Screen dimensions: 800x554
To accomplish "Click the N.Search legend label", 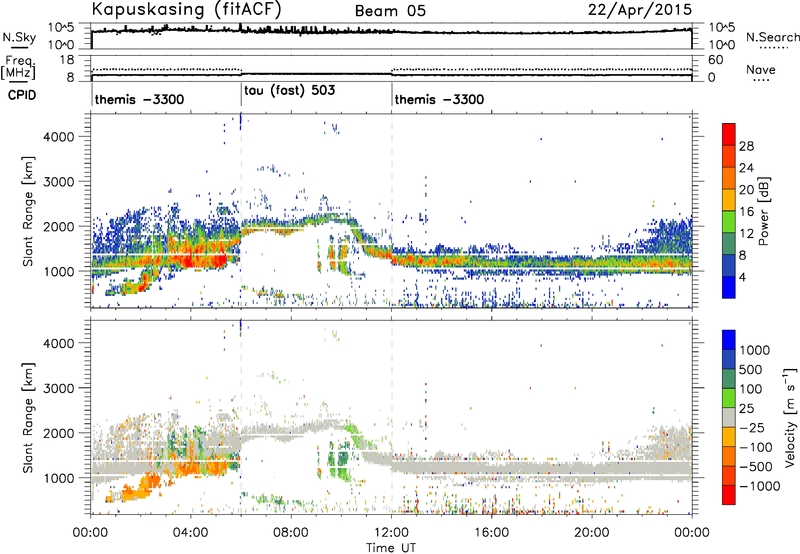I will pos(772,37).
